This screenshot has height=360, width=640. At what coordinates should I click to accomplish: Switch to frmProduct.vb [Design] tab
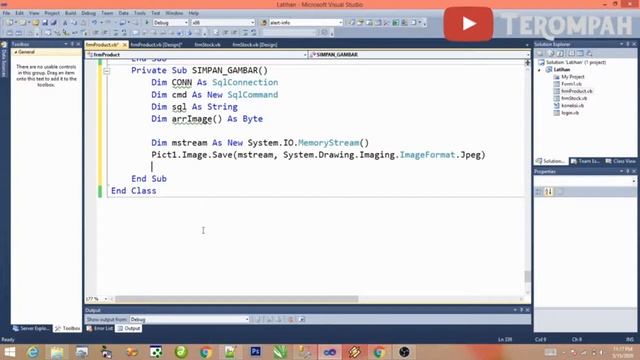point(156,44)
